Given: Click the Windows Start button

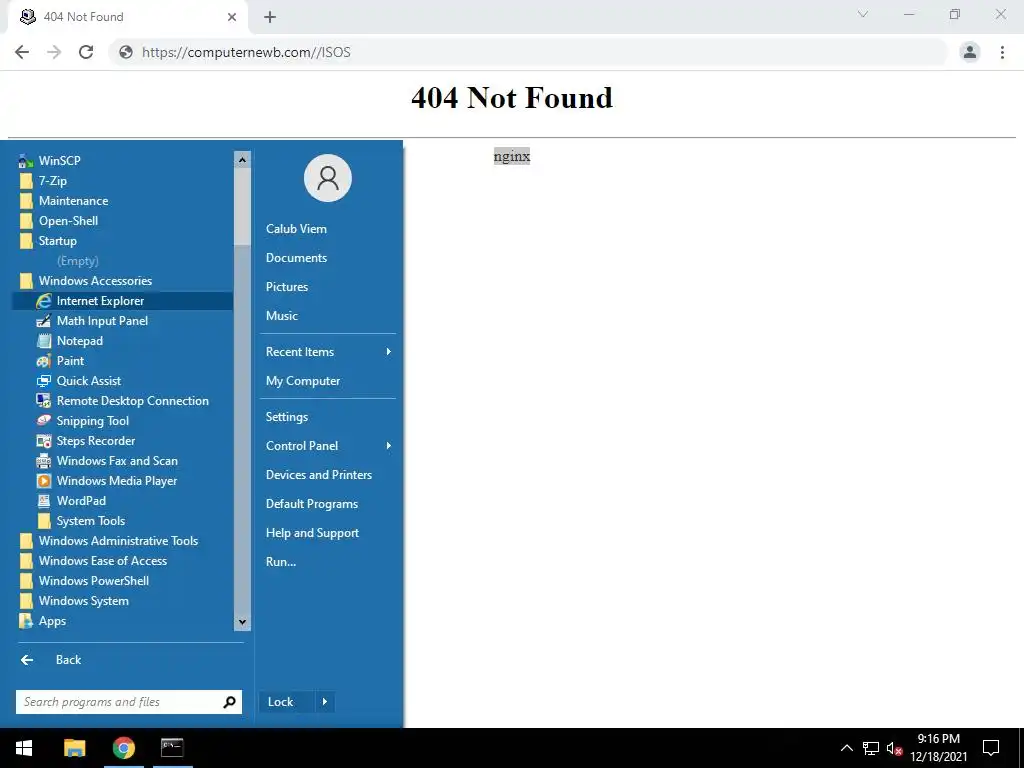Looking at the screenshot, I should [x=24, y=748].
